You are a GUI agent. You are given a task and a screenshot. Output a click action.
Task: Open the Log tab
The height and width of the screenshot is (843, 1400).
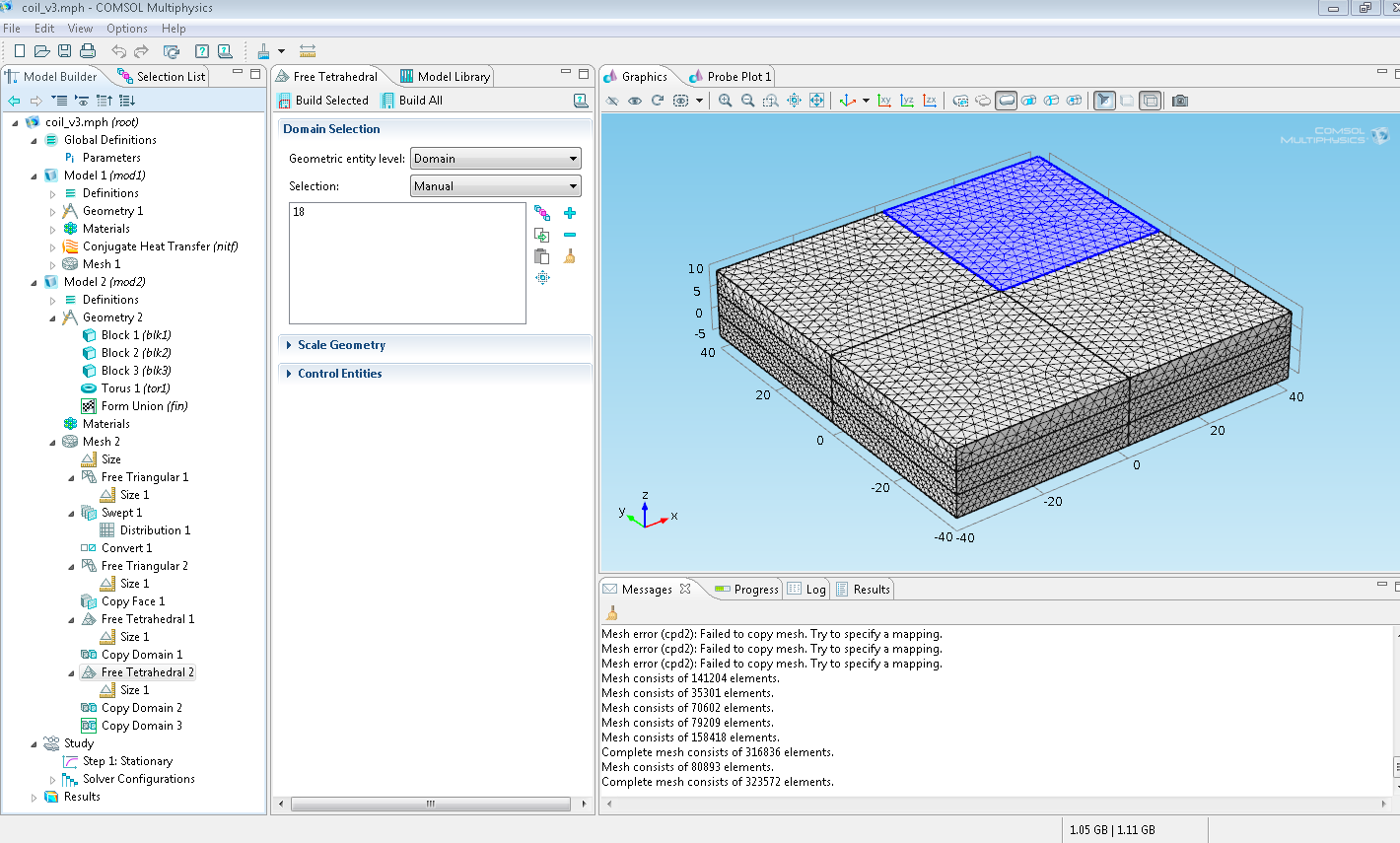tap(806, 590)
